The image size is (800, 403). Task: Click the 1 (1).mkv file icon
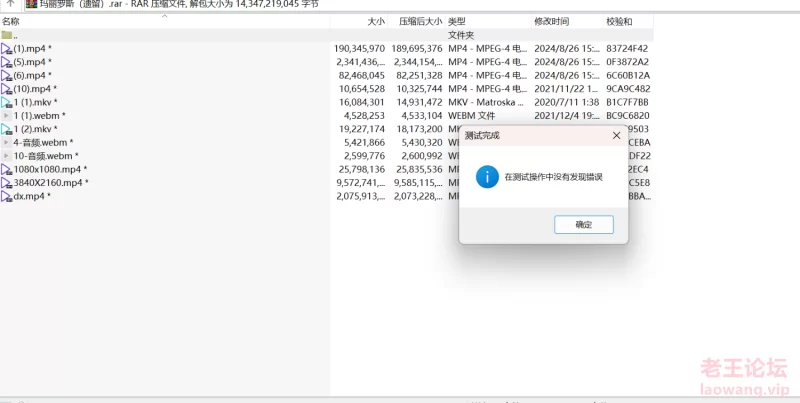coord(7,102)
